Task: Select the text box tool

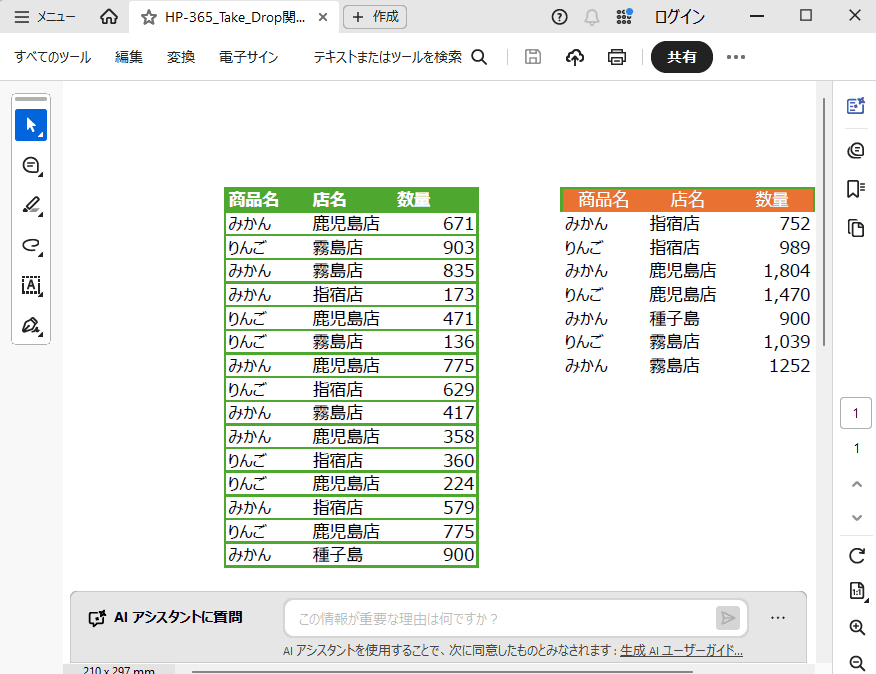Action: pos(31,285)
